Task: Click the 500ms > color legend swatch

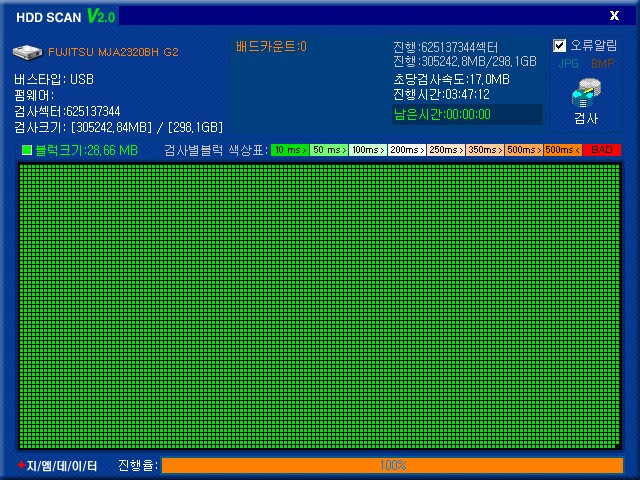Action: (524, 150)
